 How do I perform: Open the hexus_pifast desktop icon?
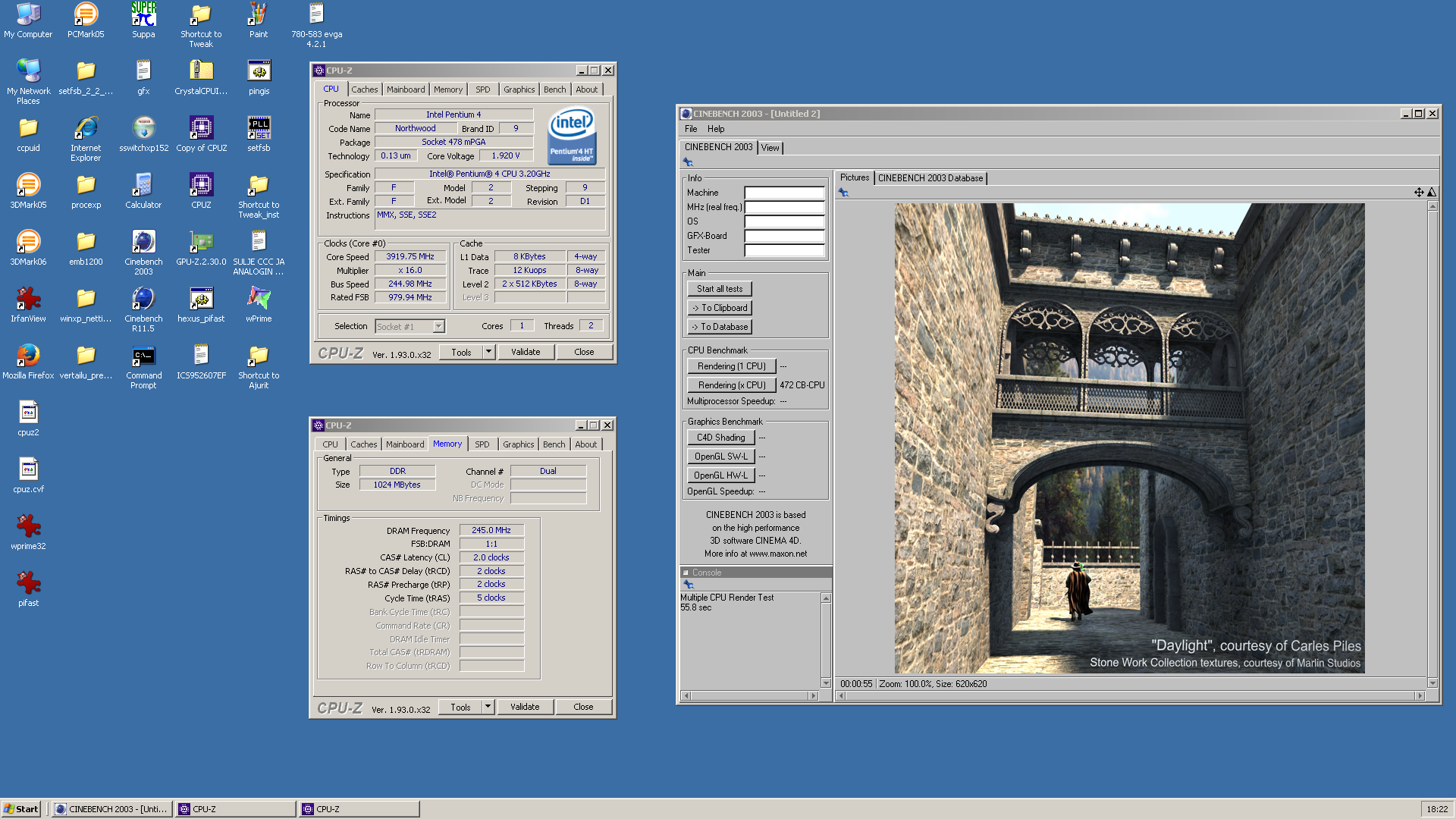pyautogui.click(x=201, y=305)
